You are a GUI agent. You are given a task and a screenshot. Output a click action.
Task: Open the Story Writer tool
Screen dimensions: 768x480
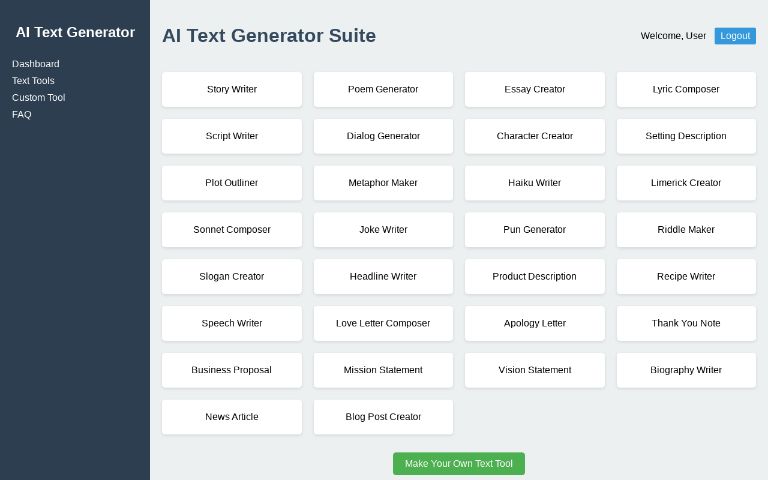coord(232,89)
